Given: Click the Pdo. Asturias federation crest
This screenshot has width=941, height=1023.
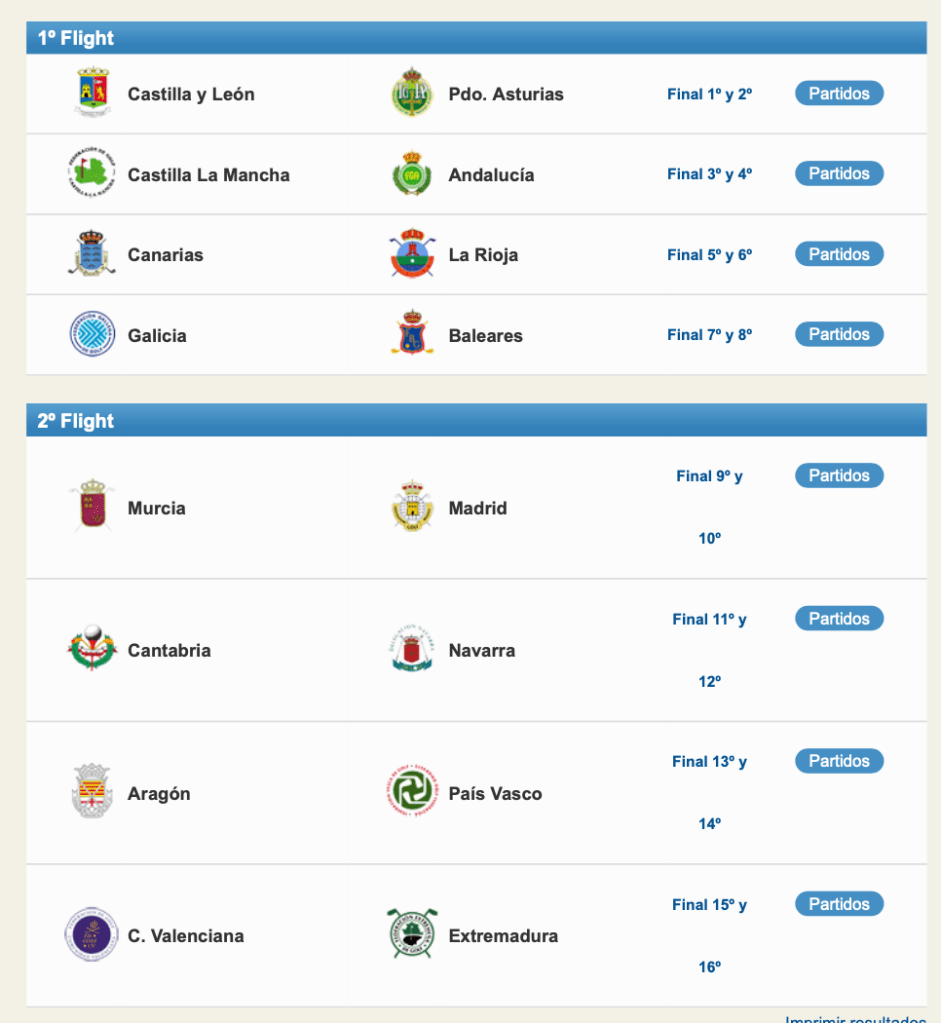Looking at the screenshot, I should coord(412,93).
